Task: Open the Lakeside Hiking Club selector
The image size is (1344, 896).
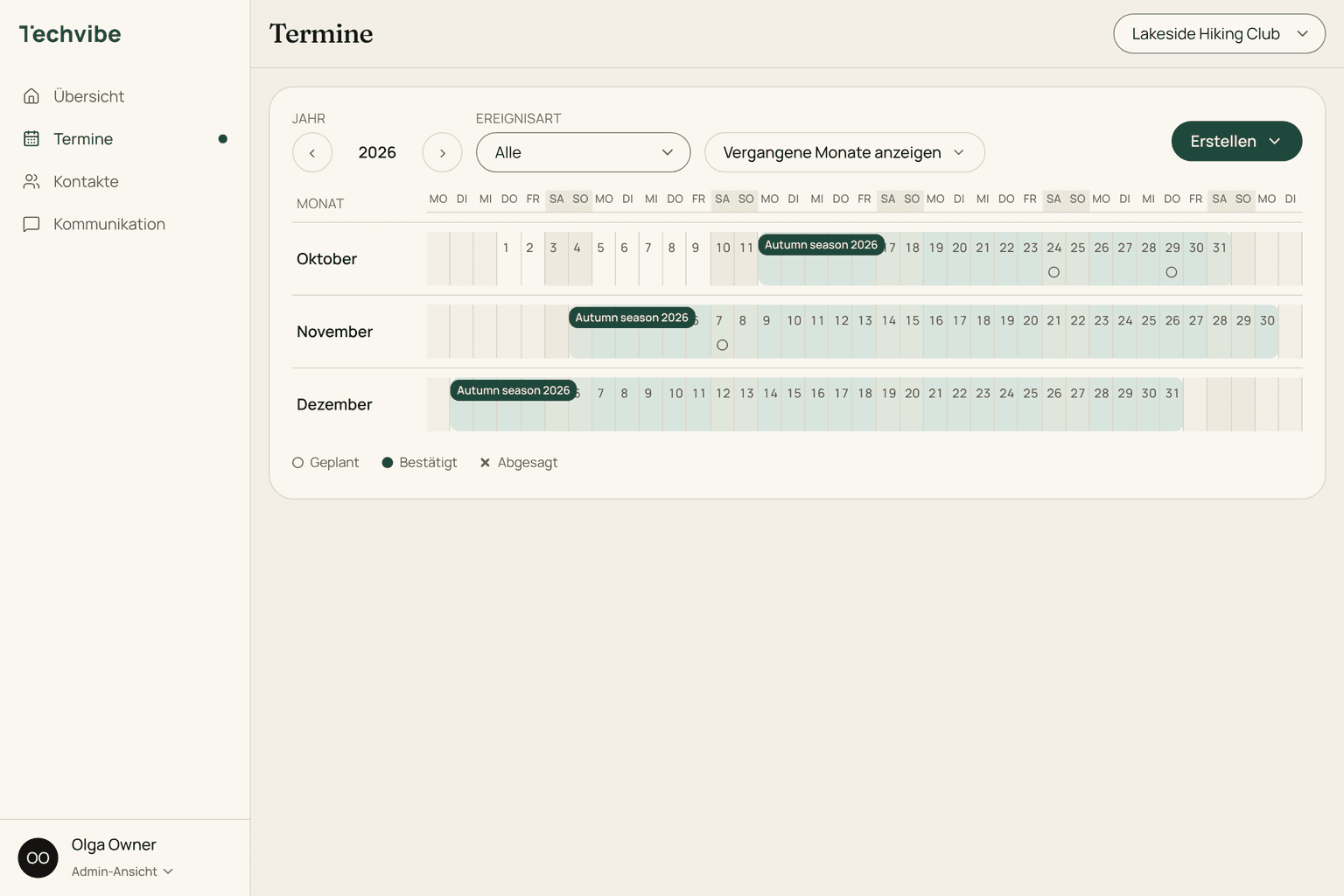Action: (x=1219, y=33)
